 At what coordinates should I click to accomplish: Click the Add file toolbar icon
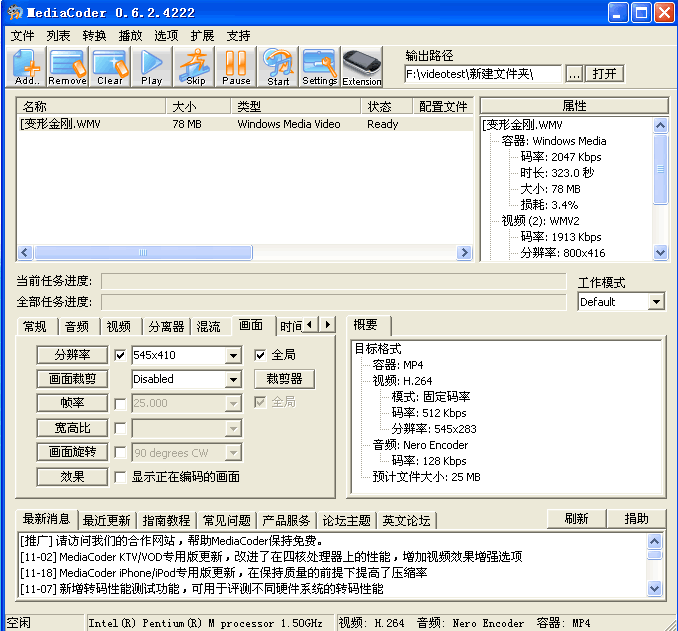[27, 67]
